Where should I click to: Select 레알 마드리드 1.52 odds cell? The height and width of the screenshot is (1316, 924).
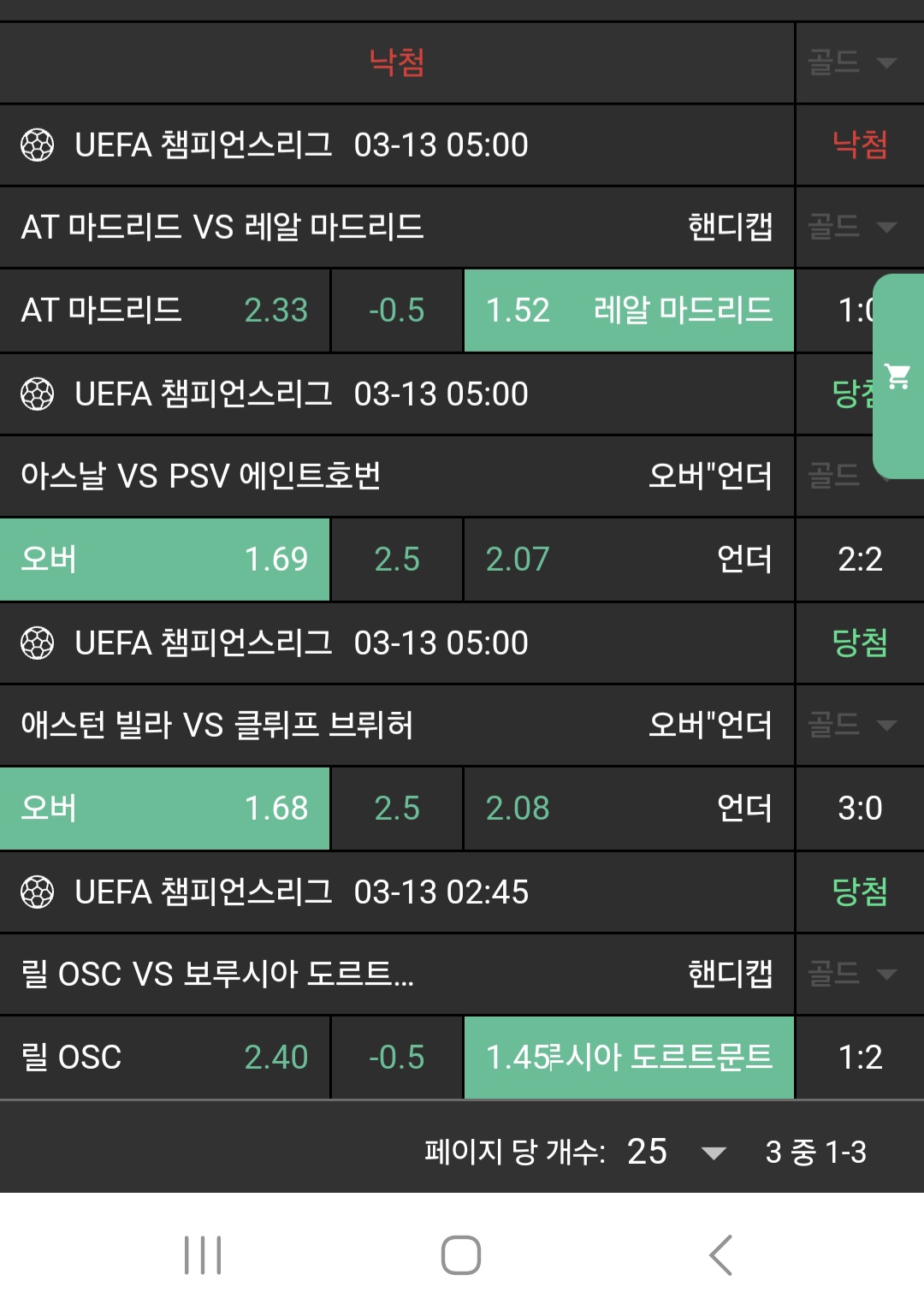tap(629, 311)
